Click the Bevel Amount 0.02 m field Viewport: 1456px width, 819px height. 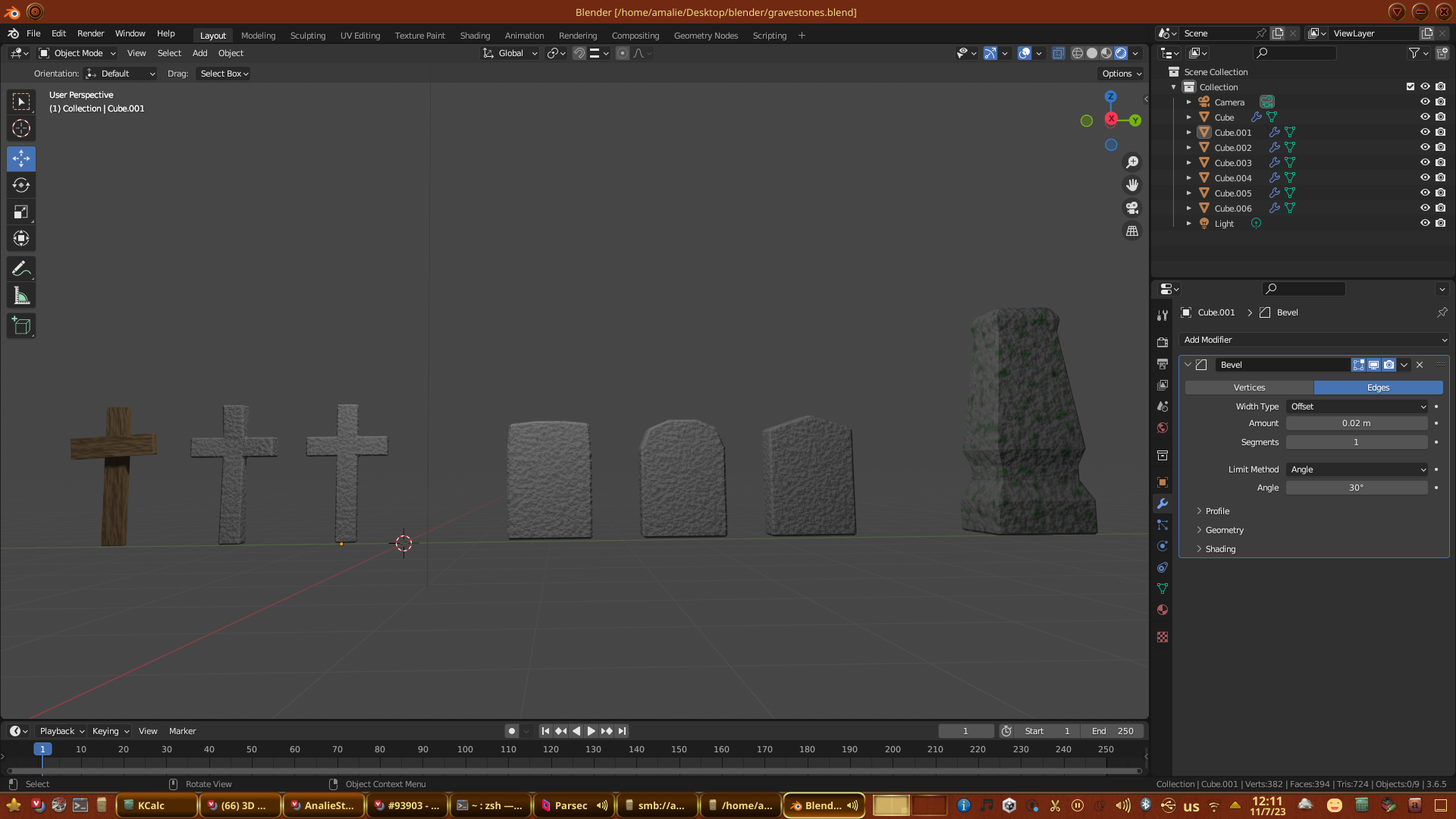(x=1356, y=423)
